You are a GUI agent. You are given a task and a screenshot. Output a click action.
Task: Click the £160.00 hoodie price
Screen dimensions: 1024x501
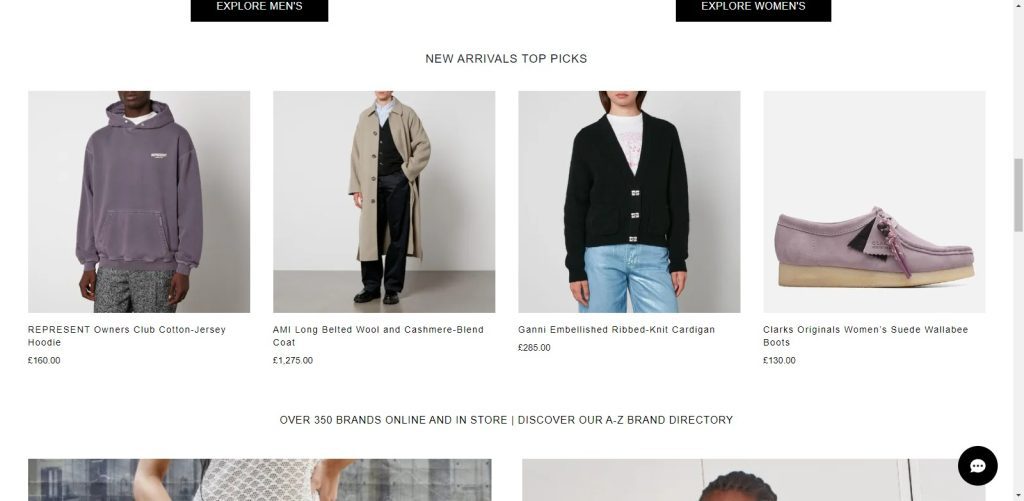44,361
